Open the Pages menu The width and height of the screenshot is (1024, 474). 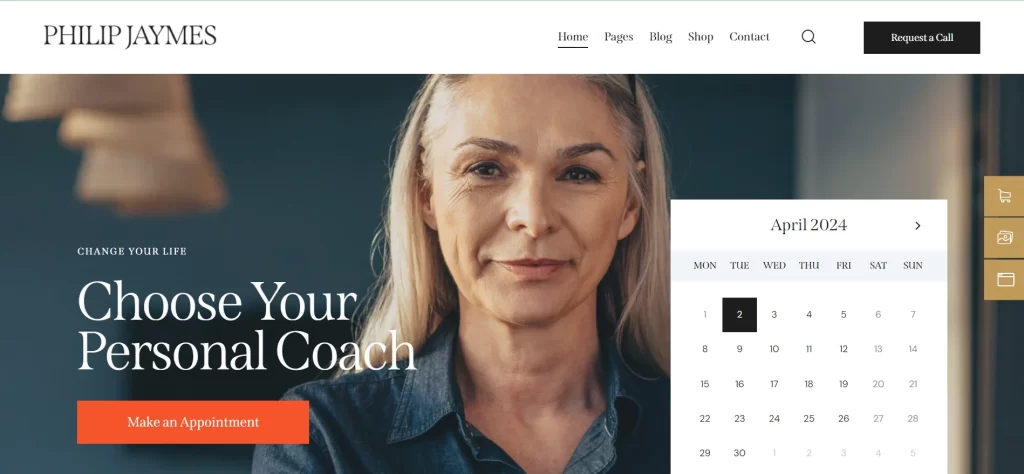618,37
